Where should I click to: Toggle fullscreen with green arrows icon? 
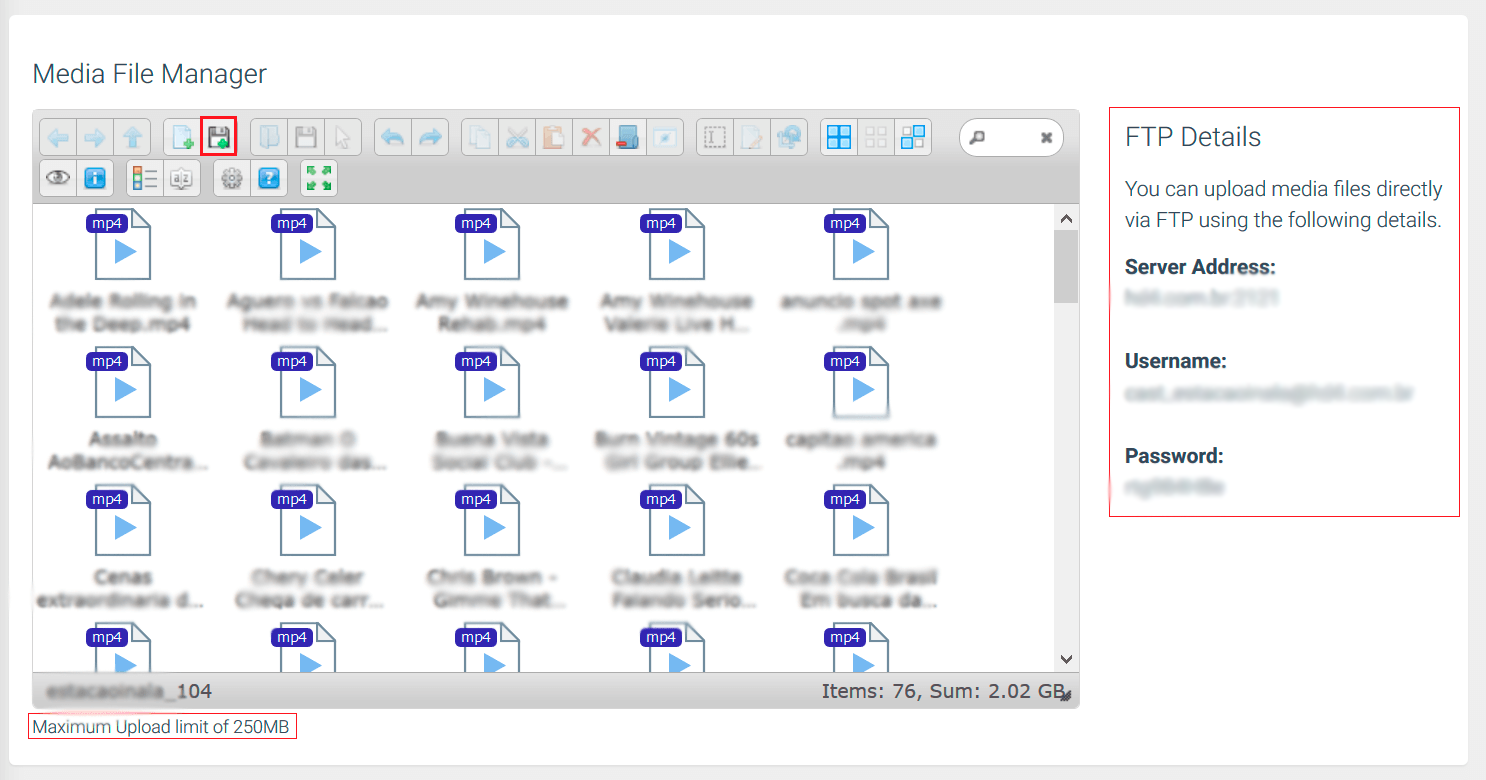(x=319, y=178)
